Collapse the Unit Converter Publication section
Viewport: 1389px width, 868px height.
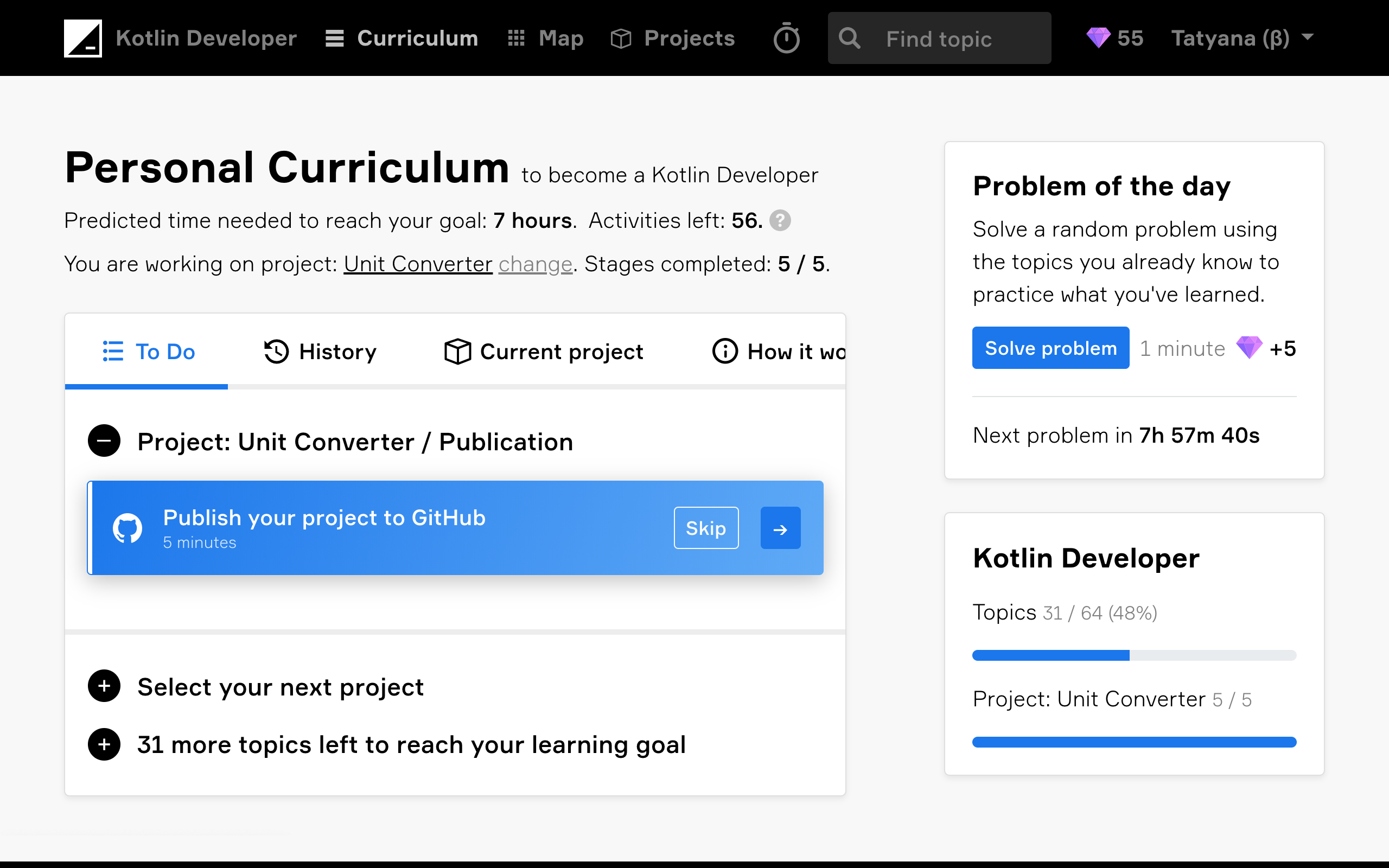(x=104, y=441)
